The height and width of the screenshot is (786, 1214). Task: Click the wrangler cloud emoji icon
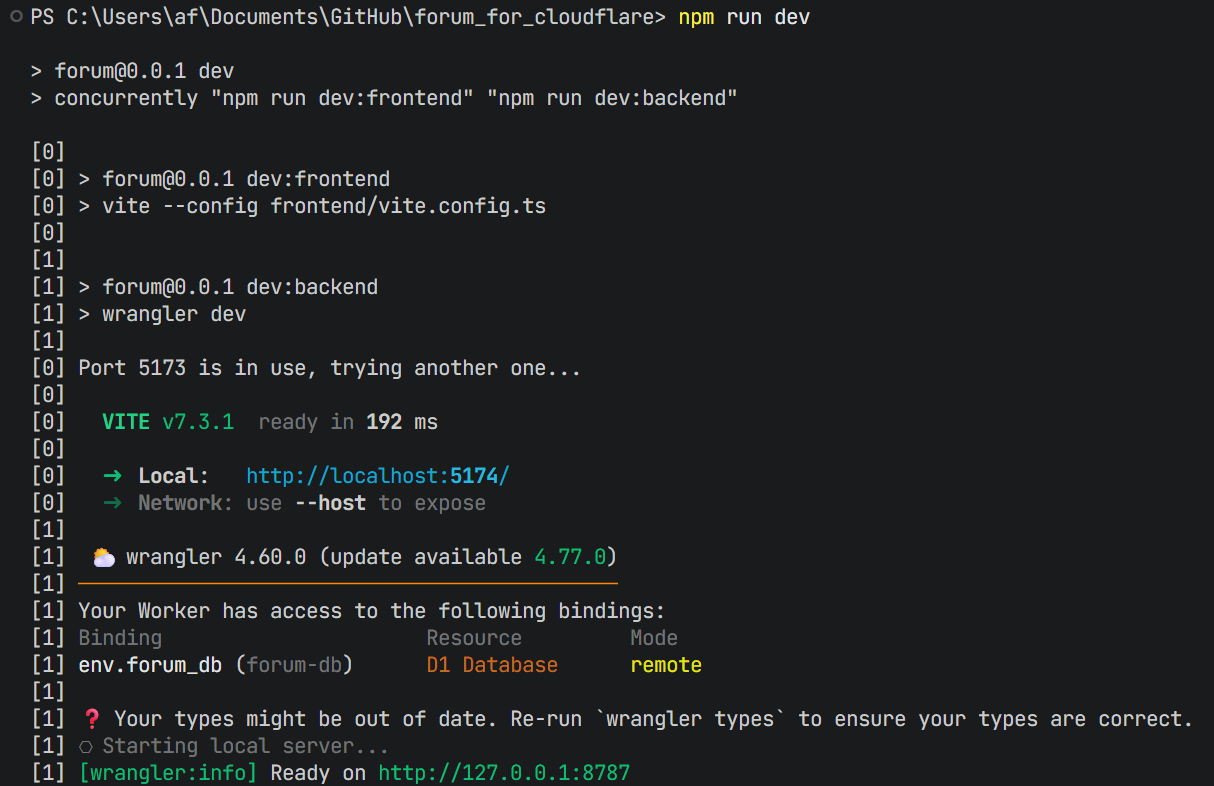103,557
